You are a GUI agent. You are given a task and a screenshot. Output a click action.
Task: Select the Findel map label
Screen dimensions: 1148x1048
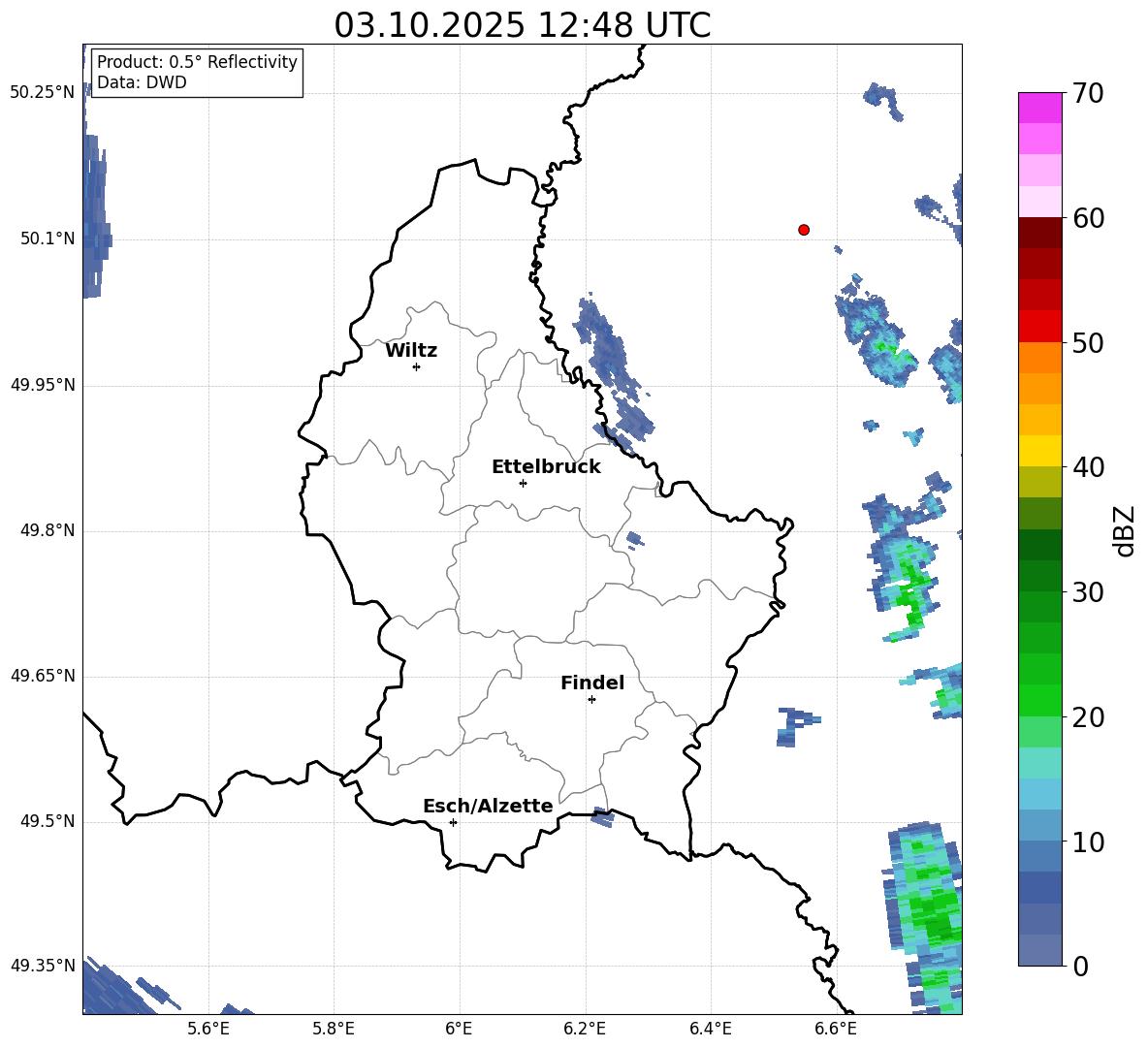click(x=592, y=683)
